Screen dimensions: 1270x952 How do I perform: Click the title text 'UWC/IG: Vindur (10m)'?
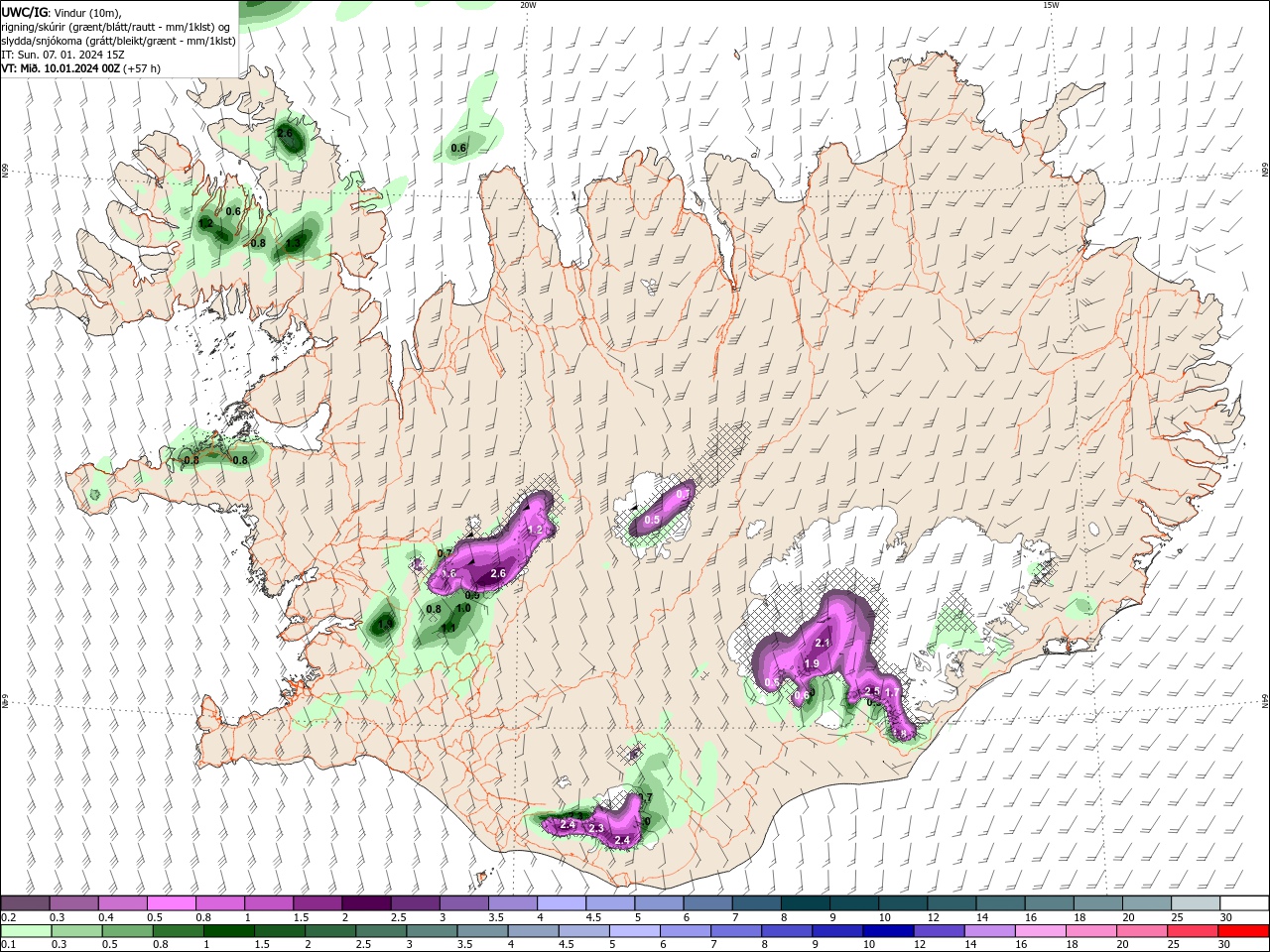coord(61,12)
